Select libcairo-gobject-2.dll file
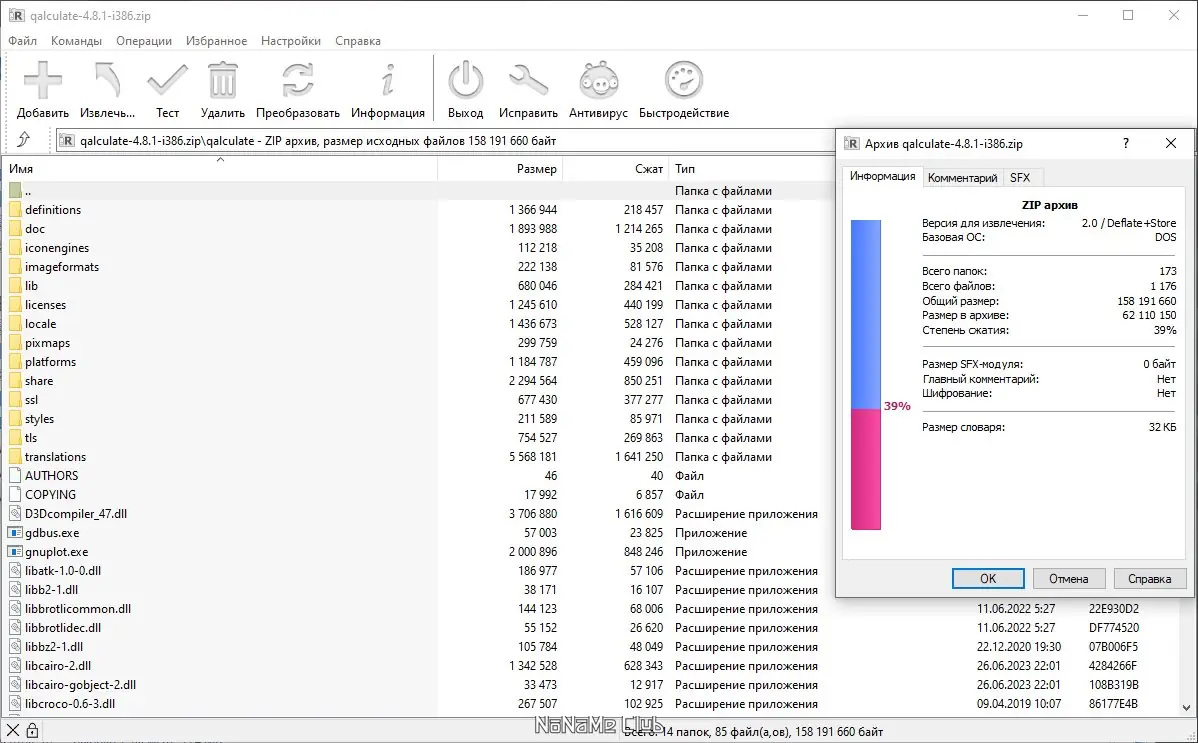Image resolution: width=1198 pixels, height=743 pixels. tap(80, 685)
